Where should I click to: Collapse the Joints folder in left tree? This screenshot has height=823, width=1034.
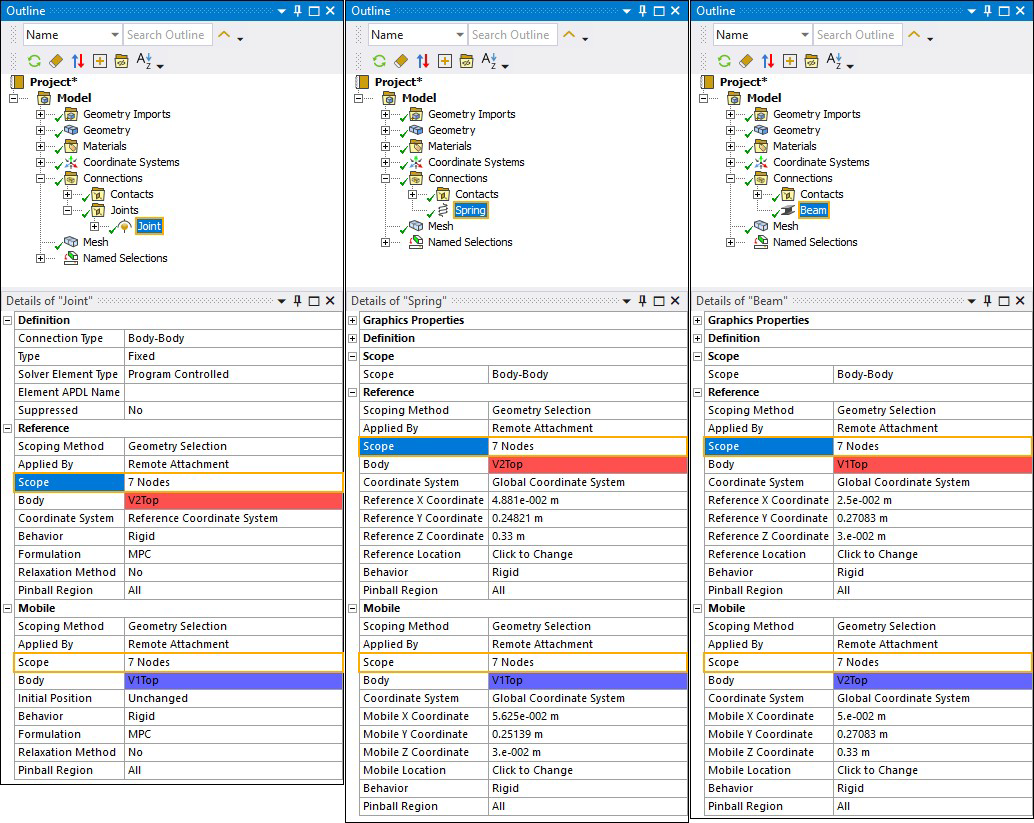coord(67,210)
